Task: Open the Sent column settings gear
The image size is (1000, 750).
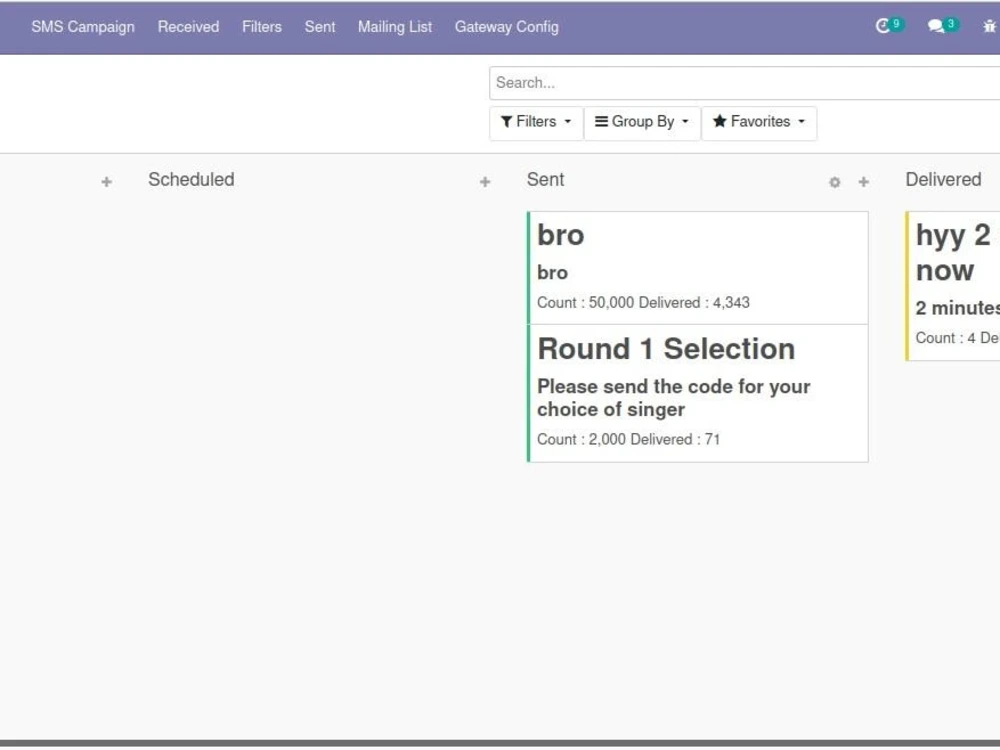Action: coord(834,182)
